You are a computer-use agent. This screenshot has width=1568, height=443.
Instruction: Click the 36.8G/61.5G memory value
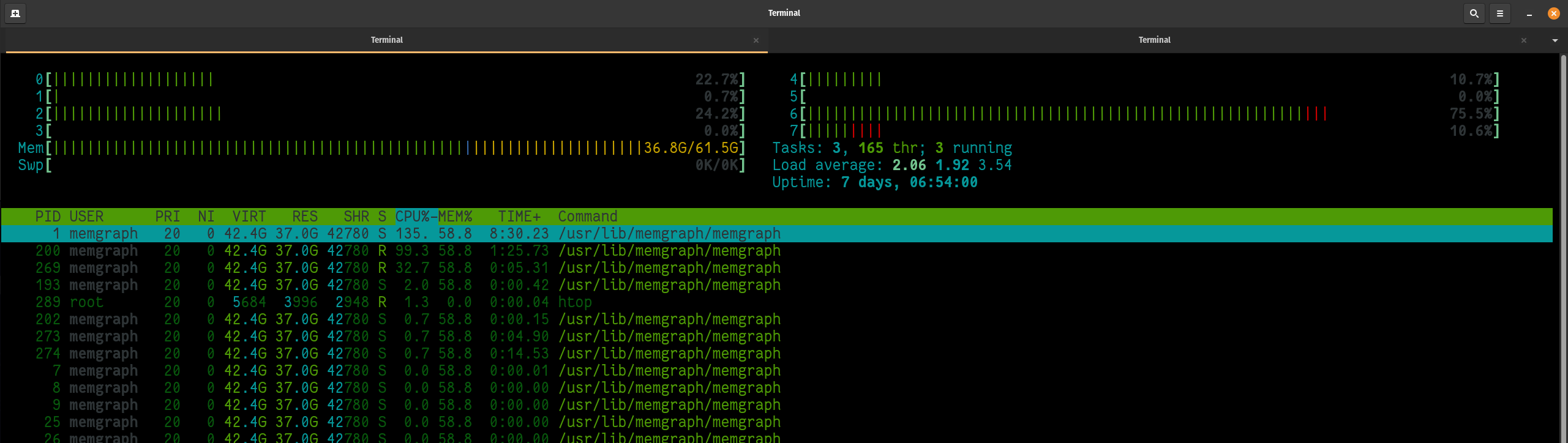point(691,148)
